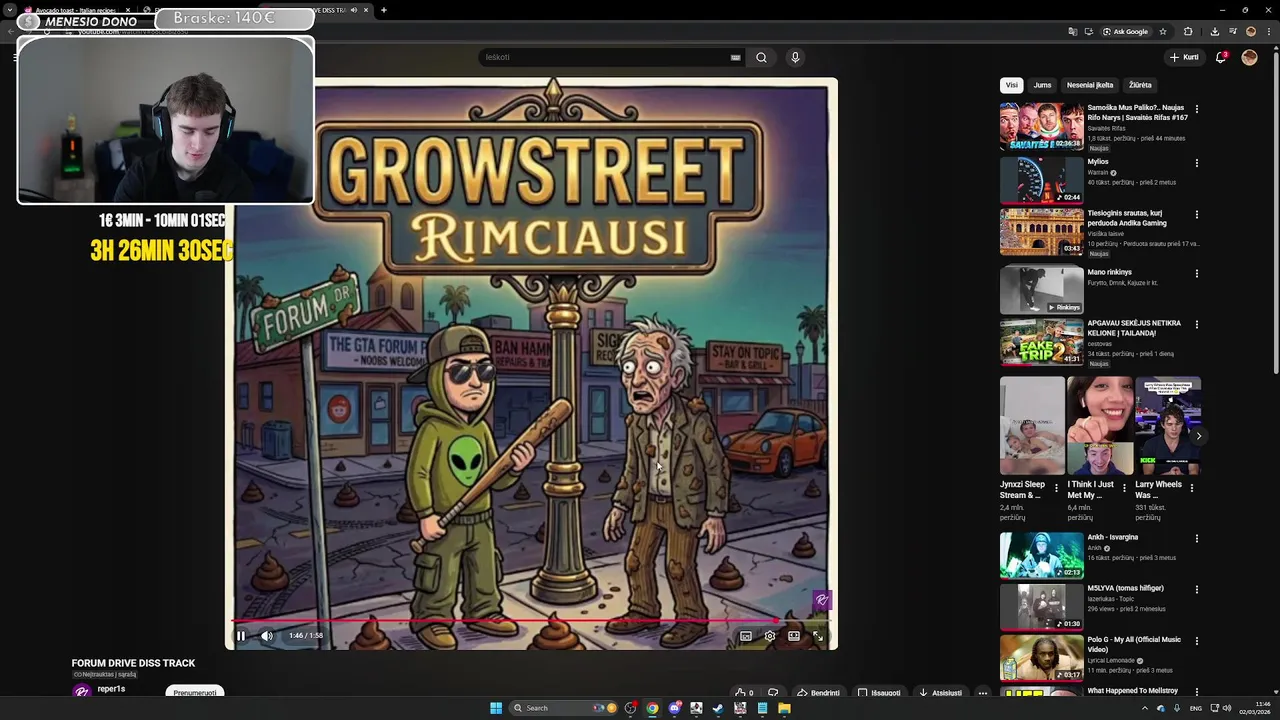This screenshot has width=1280, height=720.
Task: Open File Explorer from the taskbar
Action: click(x=784, y=708)
